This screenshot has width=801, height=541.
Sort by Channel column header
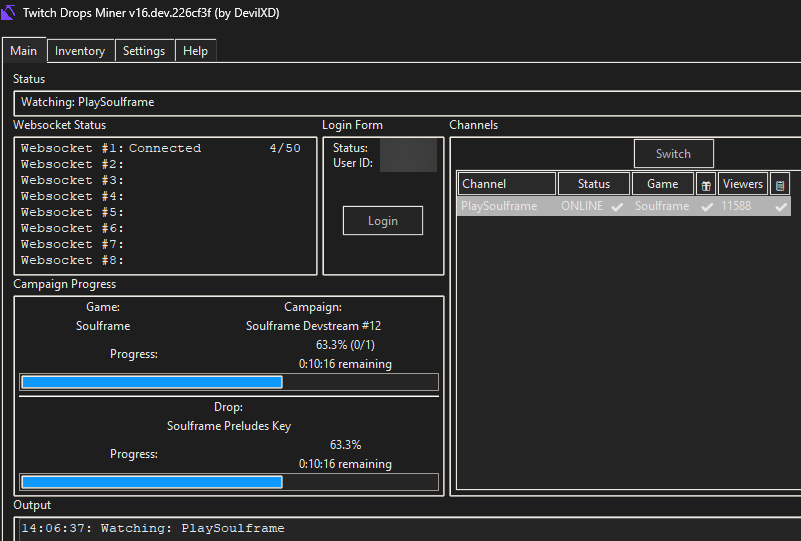pos(506,183)
